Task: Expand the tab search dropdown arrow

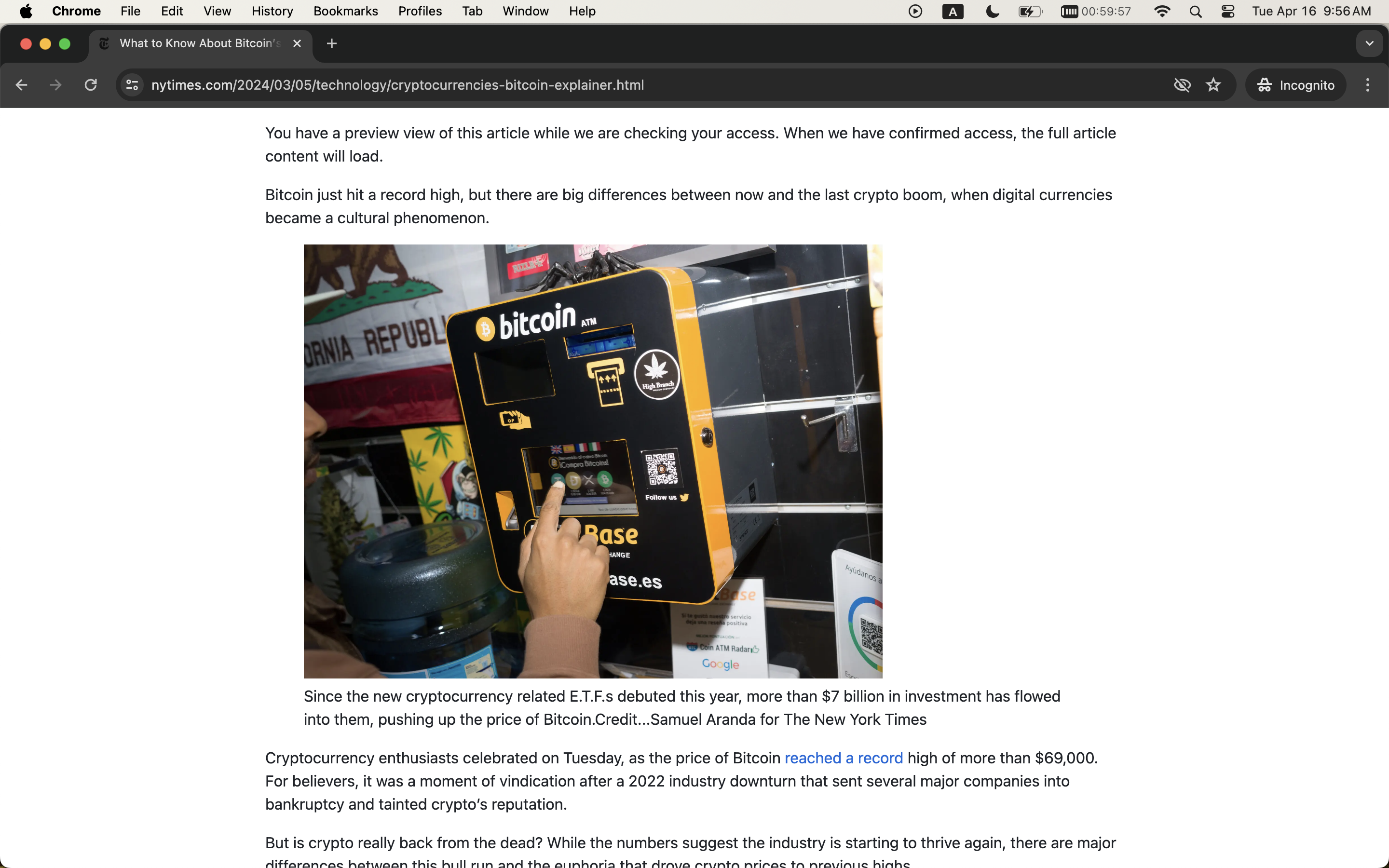Action: pyautogui.click(x=1370, y=43)
